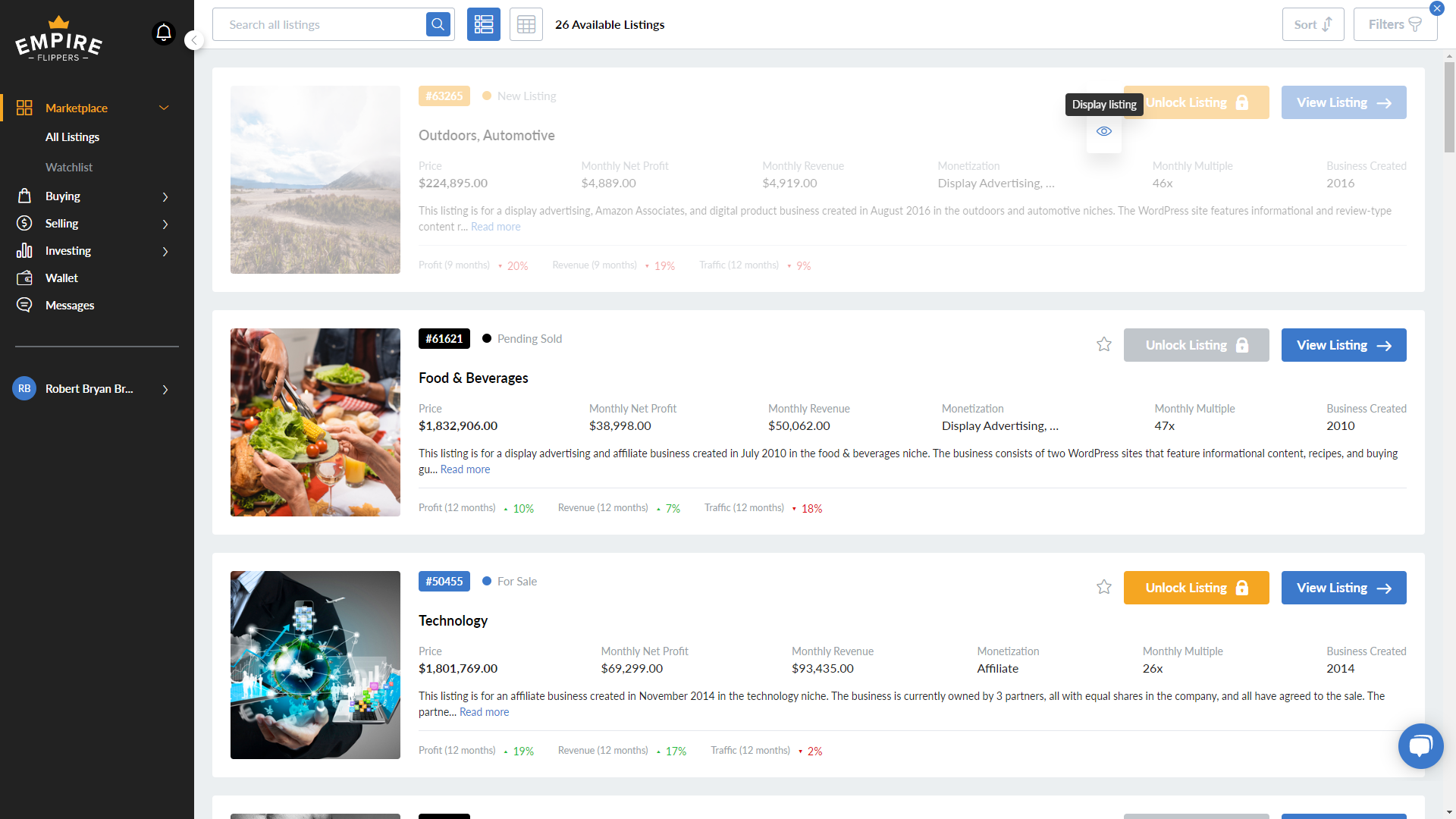Open the Filters panel
1456x819 pixels.
point(1395,24)
